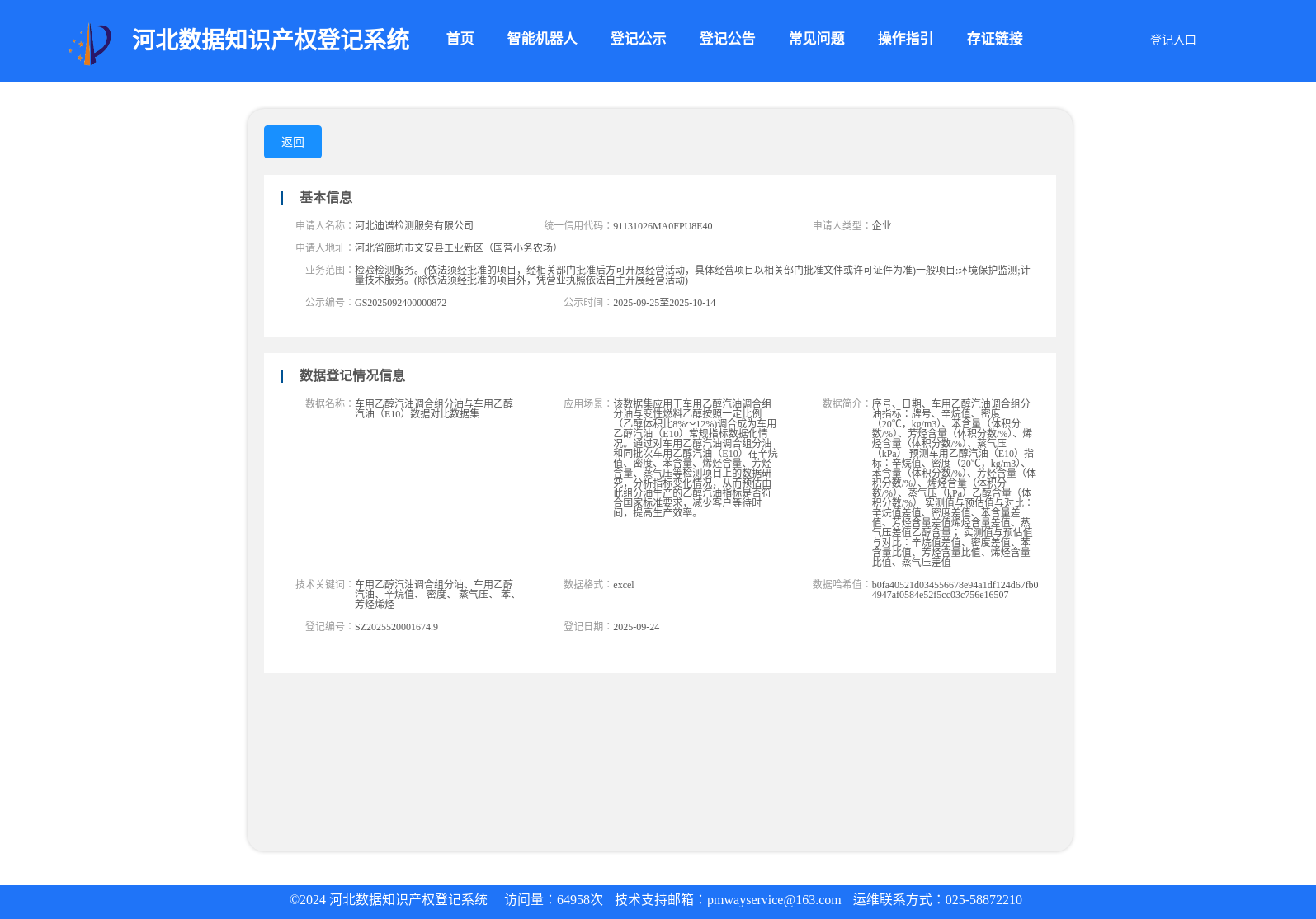Click data format value excel
The height and width of the screenshot is (919, 1316).
624,585
